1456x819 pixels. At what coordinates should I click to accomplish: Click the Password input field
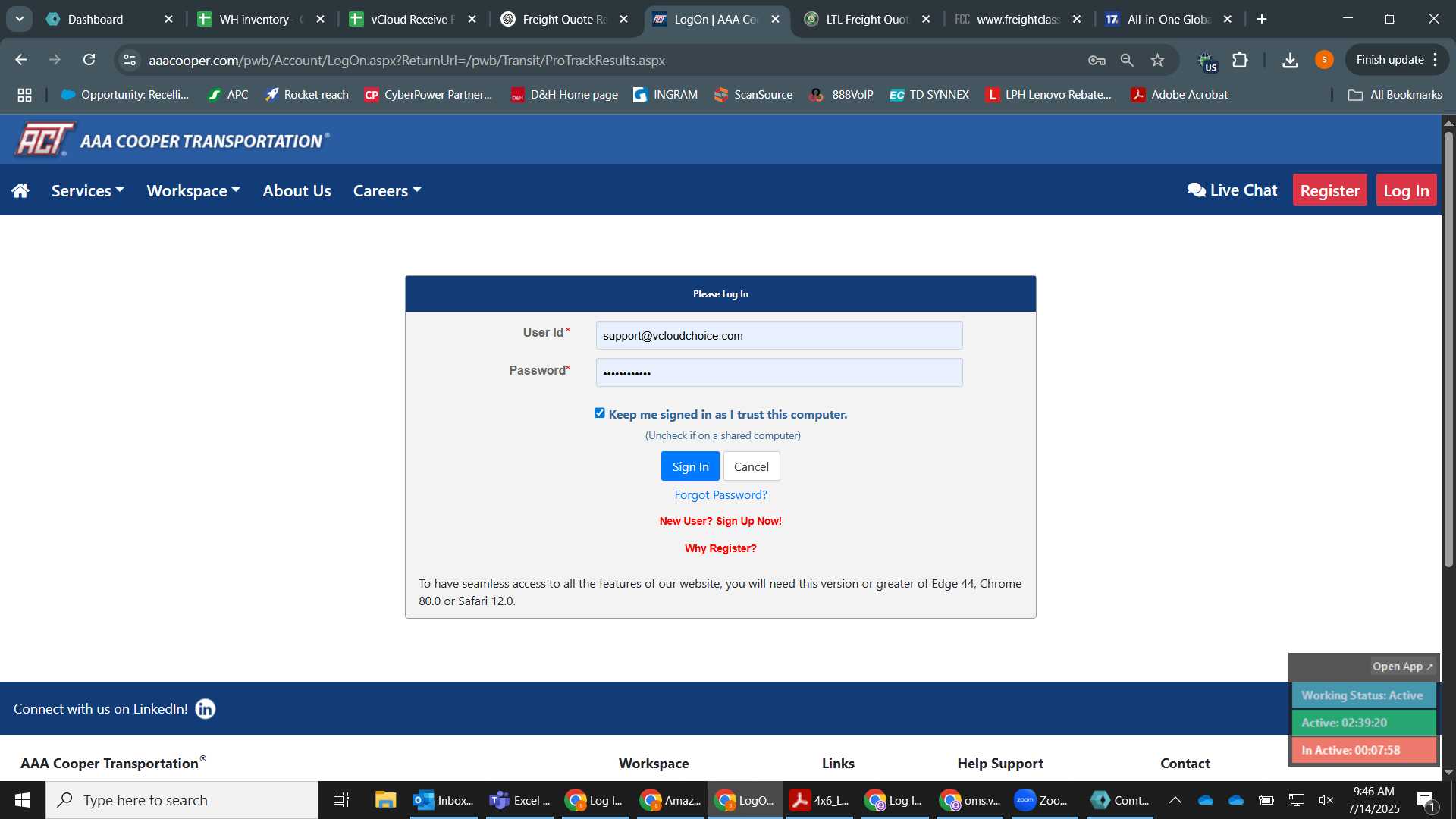(x=779, y=372)
